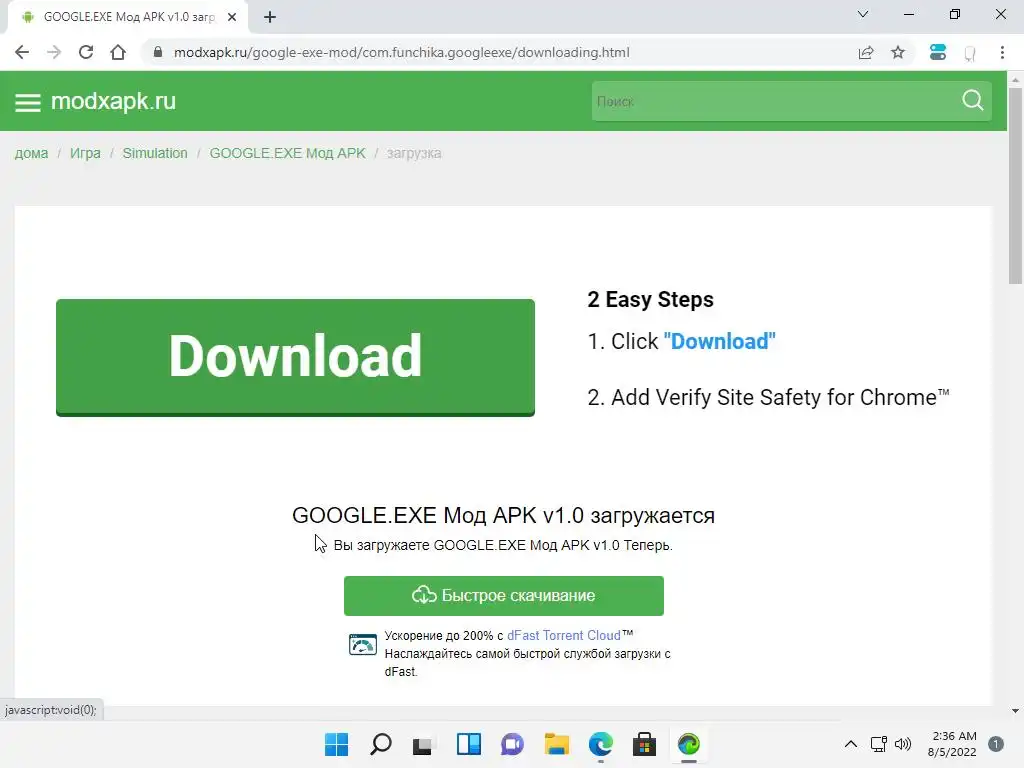Screen dimensions: 1024x768
Task: Show hidden system tray icons
Action: tap(850, 744)
